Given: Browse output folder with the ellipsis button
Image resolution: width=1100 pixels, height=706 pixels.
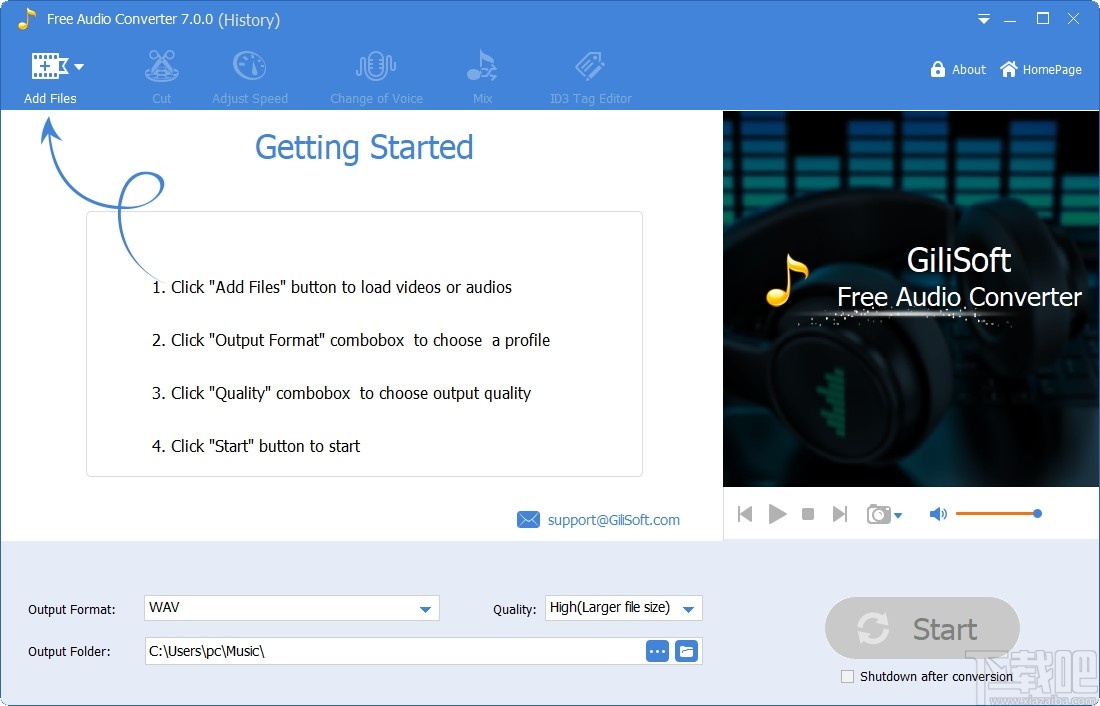Looking at the screenshot, I should [657, 650].
